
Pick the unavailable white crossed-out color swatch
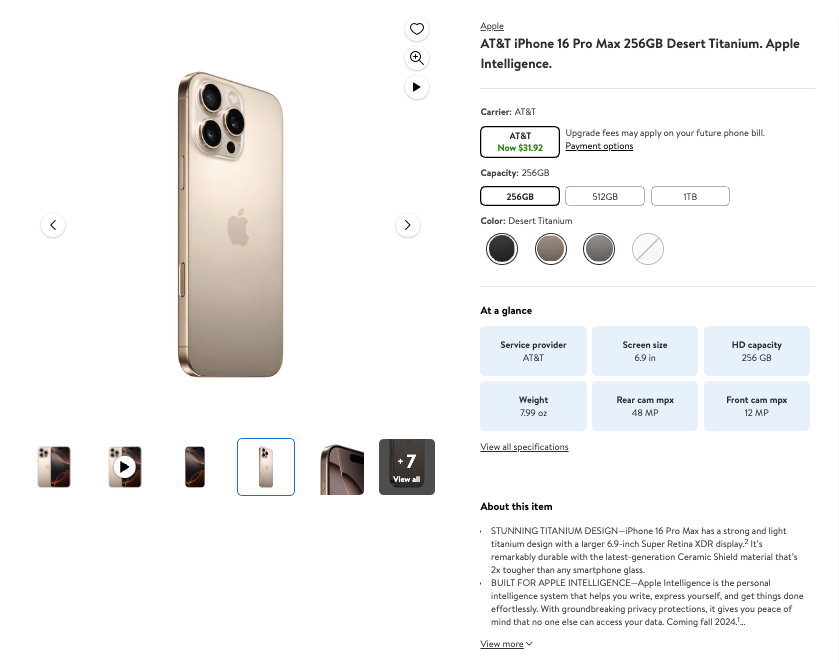648,248
